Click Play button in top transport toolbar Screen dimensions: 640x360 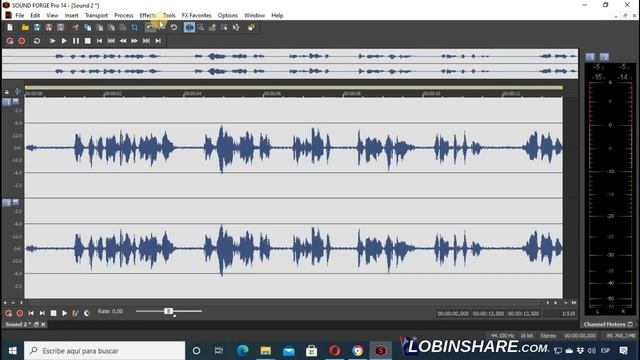point(64,41)
